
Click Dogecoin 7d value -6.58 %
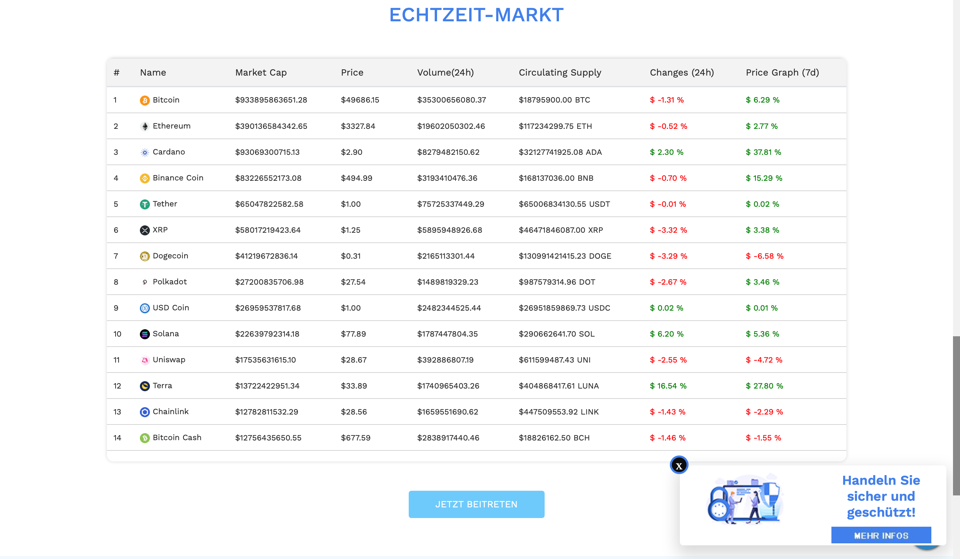point(765,256)
